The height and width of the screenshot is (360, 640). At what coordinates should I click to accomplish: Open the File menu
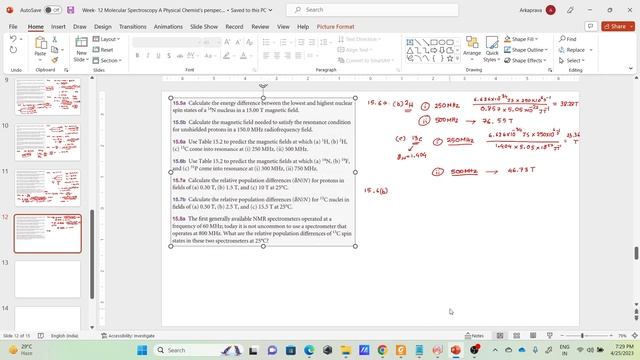click(x=13, y=27)
